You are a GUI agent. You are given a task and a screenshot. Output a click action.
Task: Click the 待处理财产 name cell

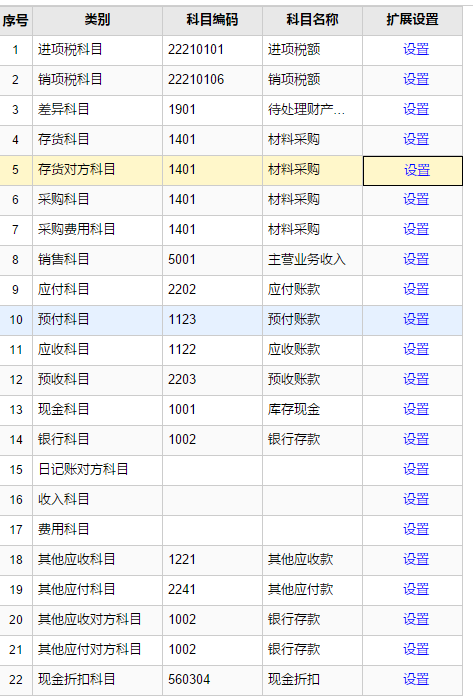(x=312, y=109)
